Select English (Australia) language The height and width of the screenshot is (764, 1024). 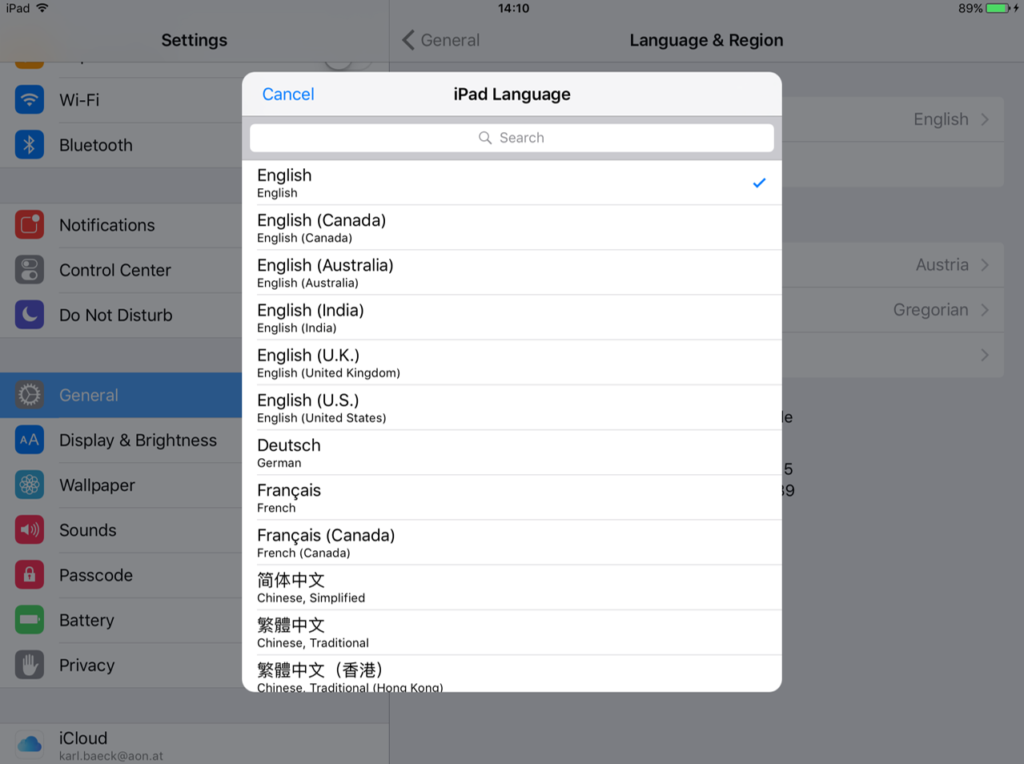point(512,273)
